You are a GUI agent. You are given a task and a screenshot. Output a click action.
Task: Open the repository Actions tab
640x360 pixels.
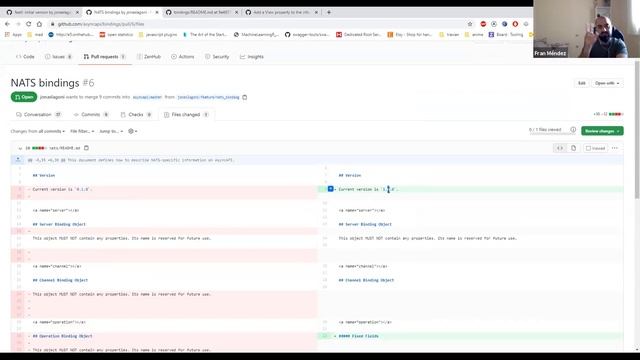(x=183, y=57)
